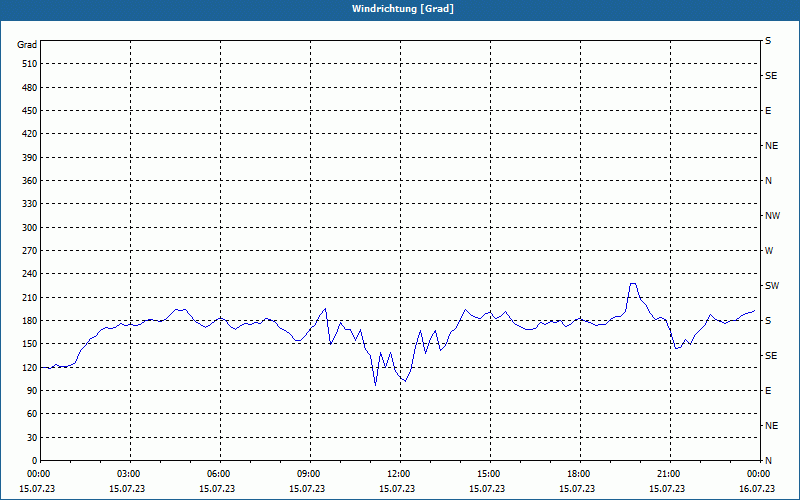Select the 16.07.23 date label
This screenshot has width=800, height=500.
click(757, 489)
